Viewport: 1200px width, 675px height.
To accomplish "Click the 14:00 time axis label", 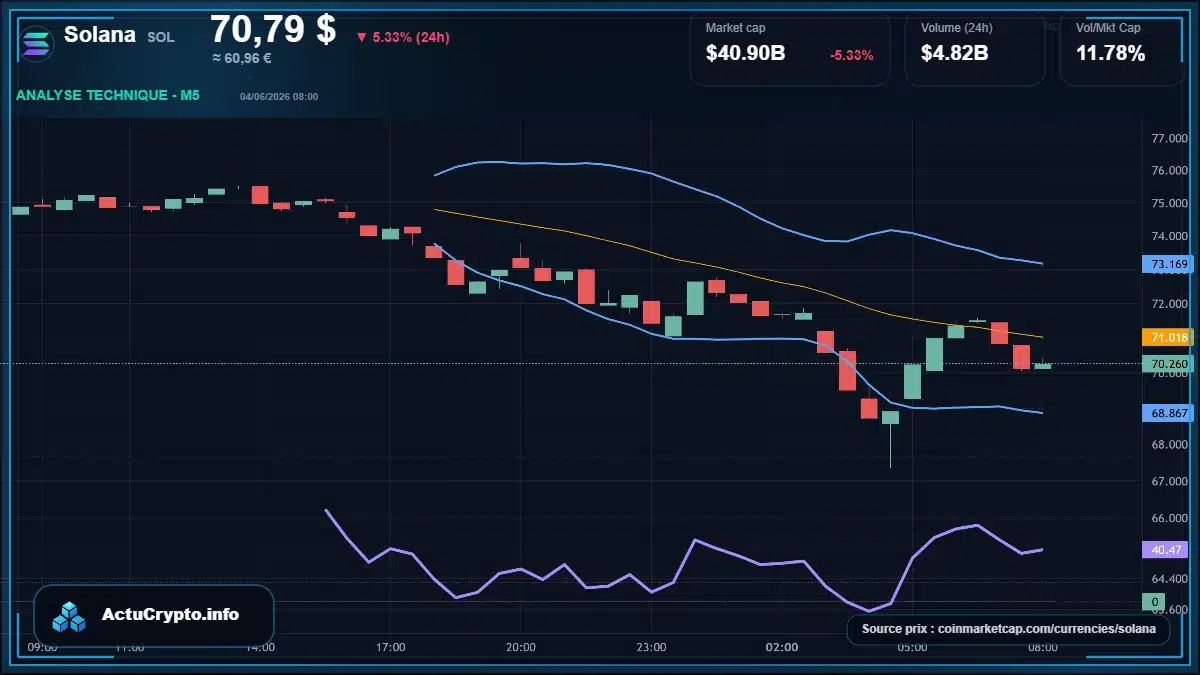I will click(260, 648).
